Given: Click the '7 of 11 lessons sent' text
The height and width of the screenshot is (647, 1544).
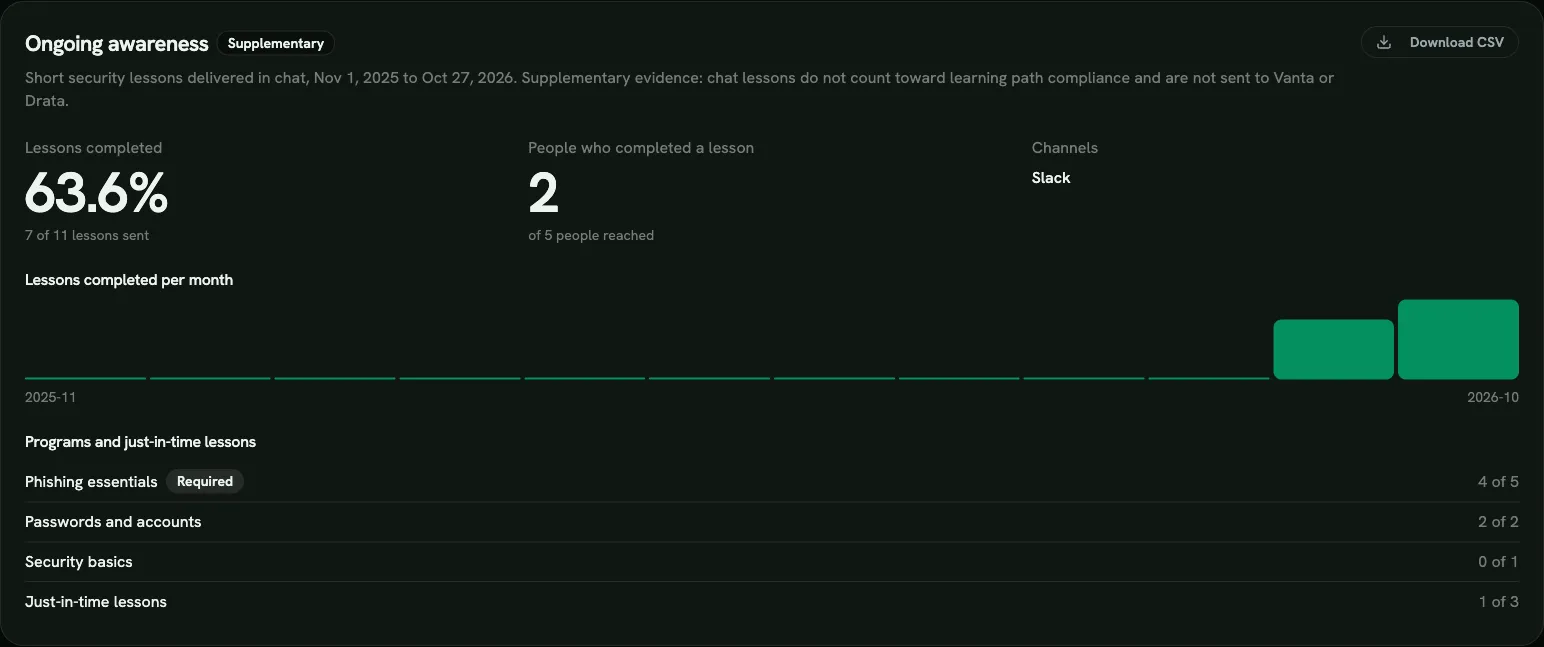Looking at the screenshot, I should (87, 235).
